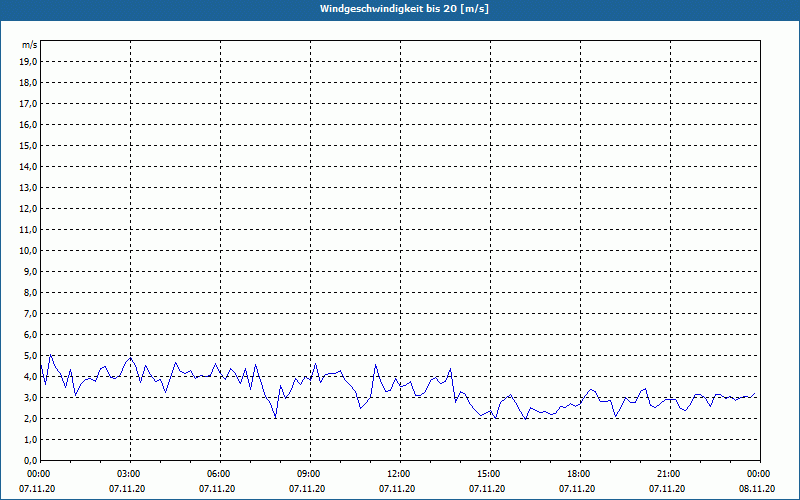
Task: Click the 14,0 y-axis label
Action: [x=28, y=166]
